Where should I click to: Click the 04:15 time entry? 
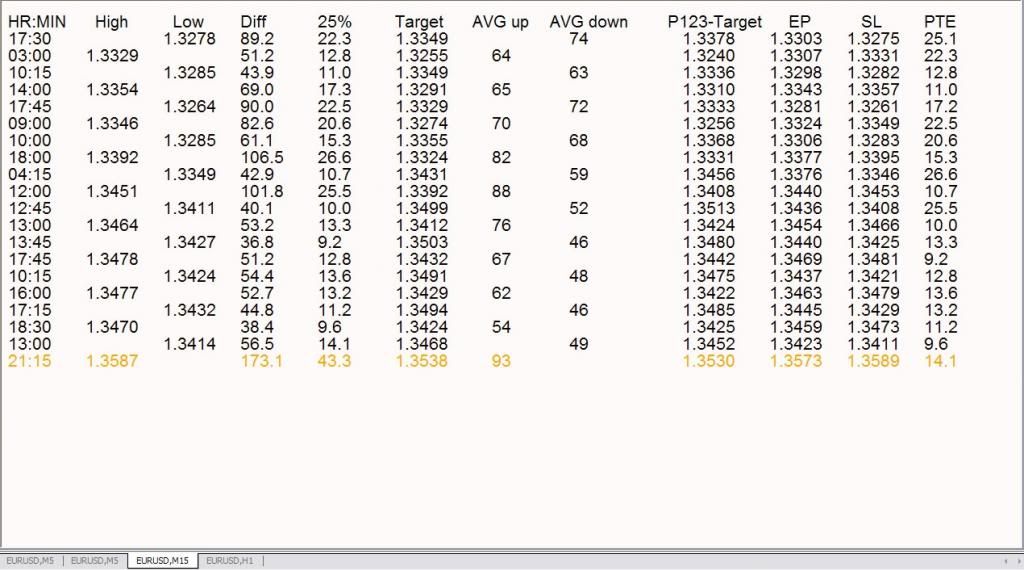[x=29, y=175]
